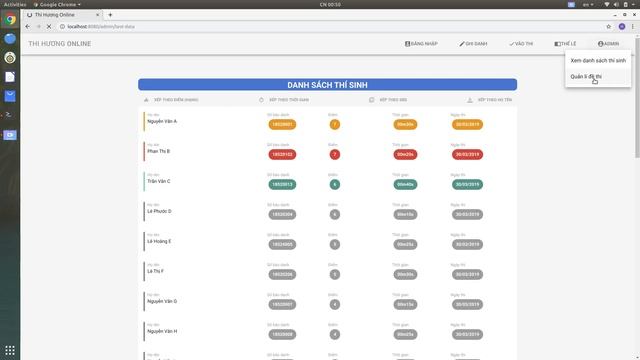Bookmark this page with the star icon
The image size is (640, 360).
click(x=609, y=27)
